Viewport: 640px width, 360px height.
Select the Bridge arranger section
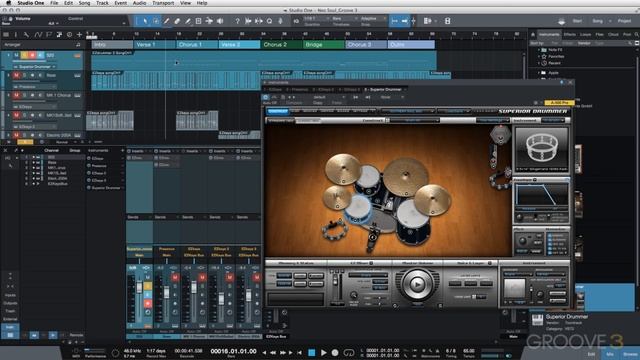[x=324, y=44]
